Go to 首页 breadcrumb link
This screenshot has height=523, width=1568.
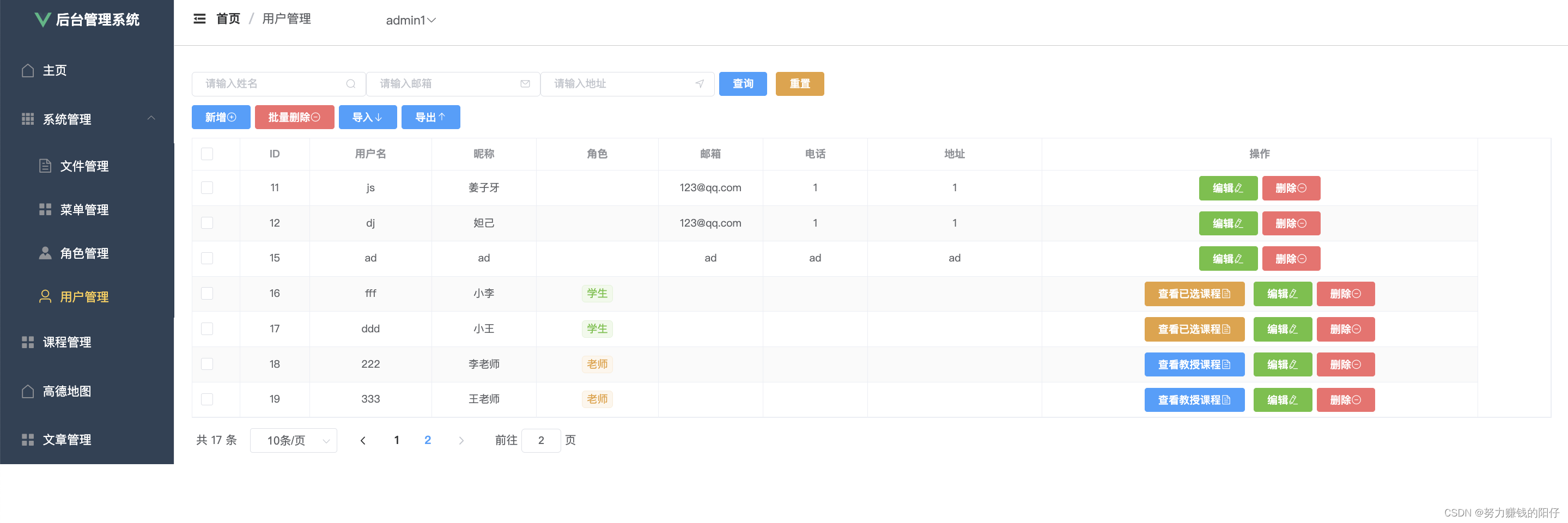tap(228, 19)
